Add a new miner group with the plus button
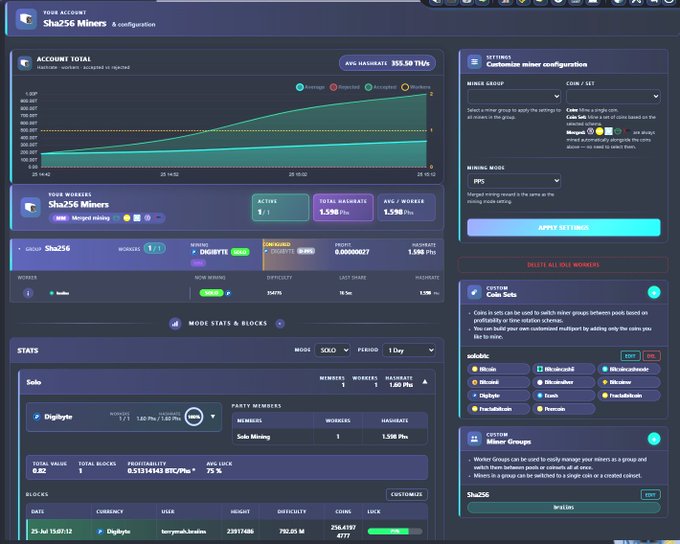This screenshot has height=544, width=680. pyautogui.click(x=654, y=439)
